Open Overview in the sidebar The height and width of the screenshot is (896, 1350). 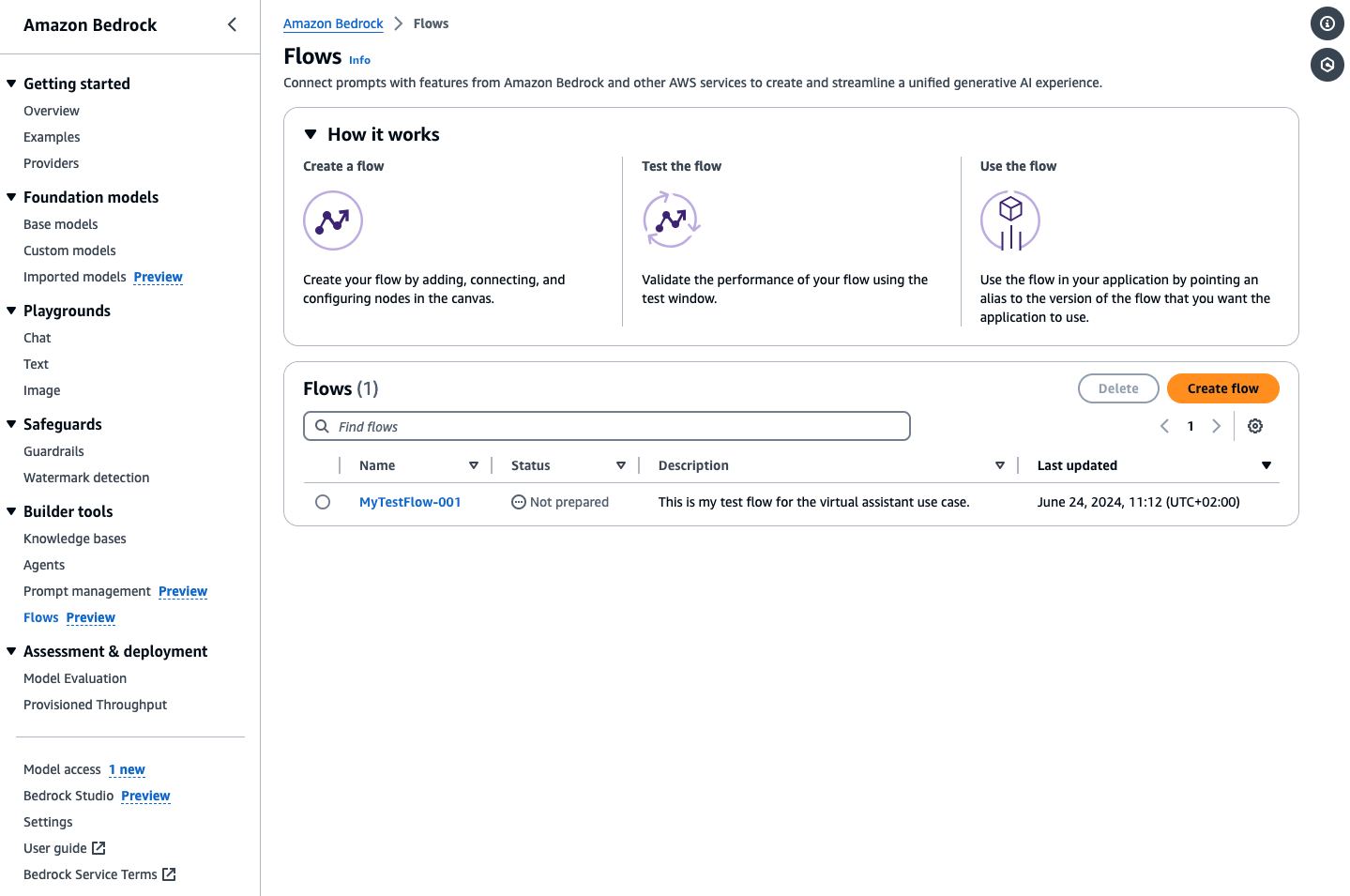52,111
